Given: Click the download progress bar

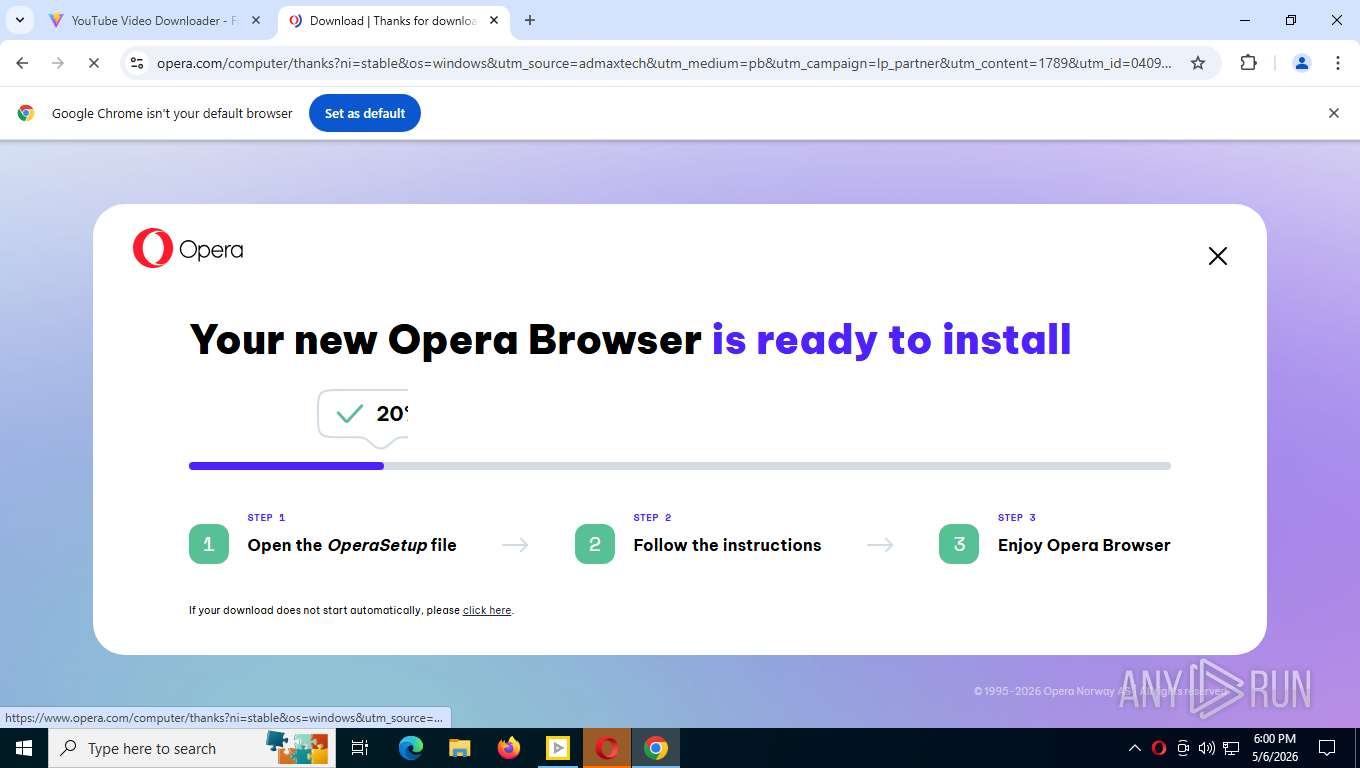Looking at the screenshot, I should [680, 466].
